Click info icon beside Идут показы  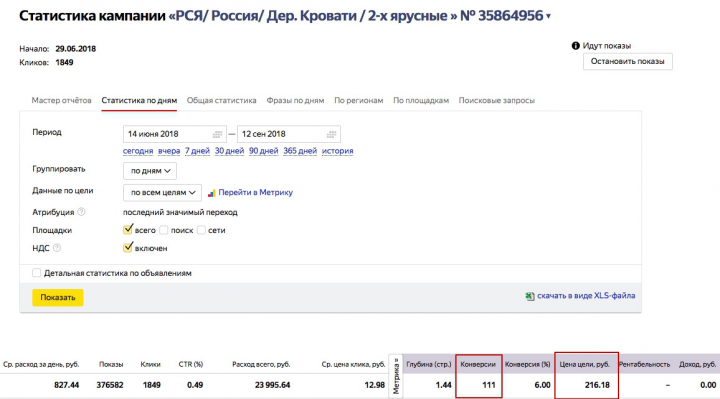(575, 45)
